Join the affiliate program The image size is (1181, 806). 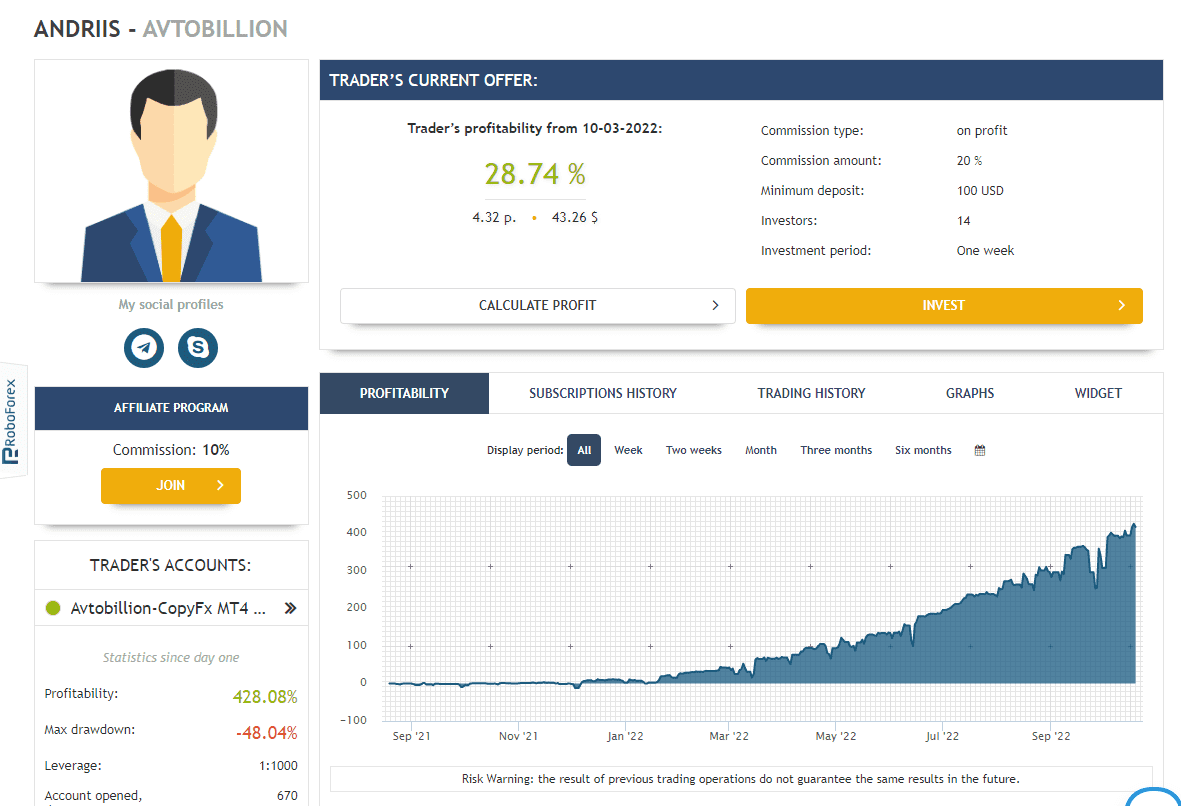[171, 486]
